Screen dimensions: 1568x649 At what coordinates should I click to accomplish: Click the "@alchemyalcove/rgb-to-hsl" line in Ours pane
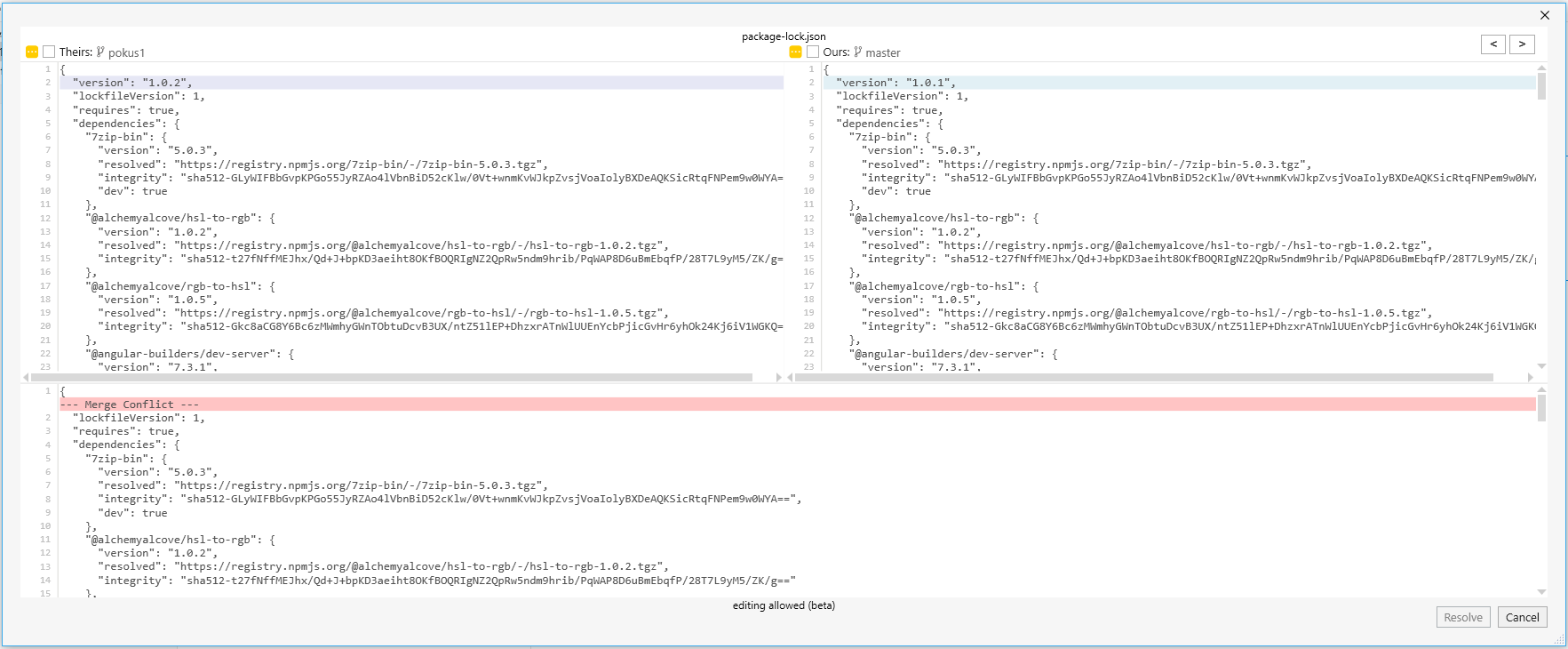(943, 286)
